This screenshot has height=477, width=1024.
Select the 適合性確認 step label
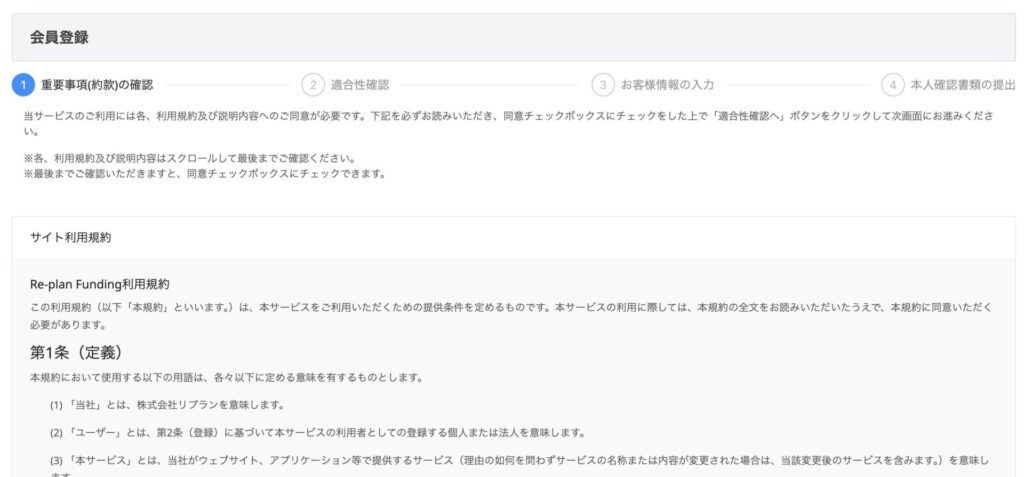click(x=360, y=85)
